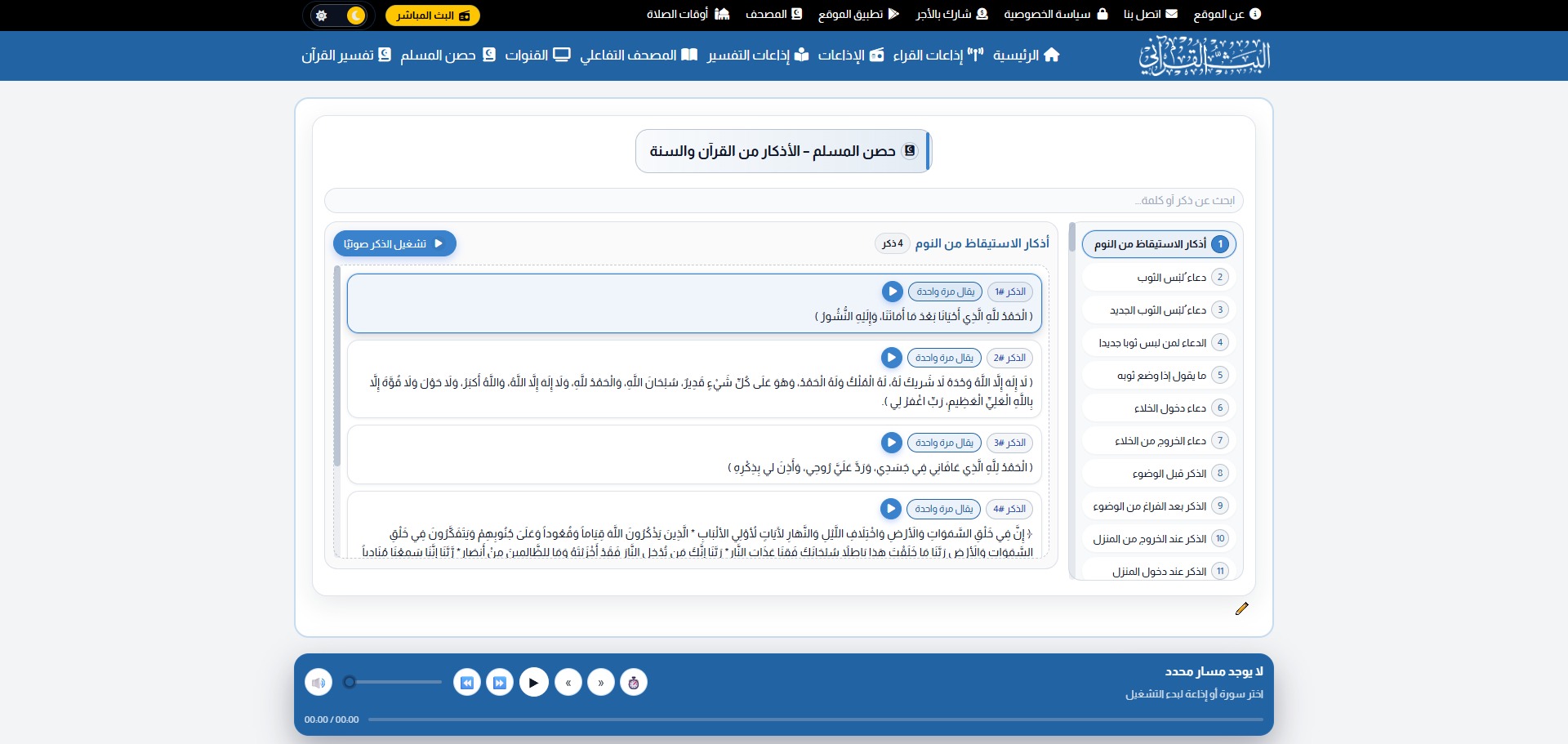Click the blue rewind button in player
Viewport: 1568px width, 744px height.
pos(467,682)
